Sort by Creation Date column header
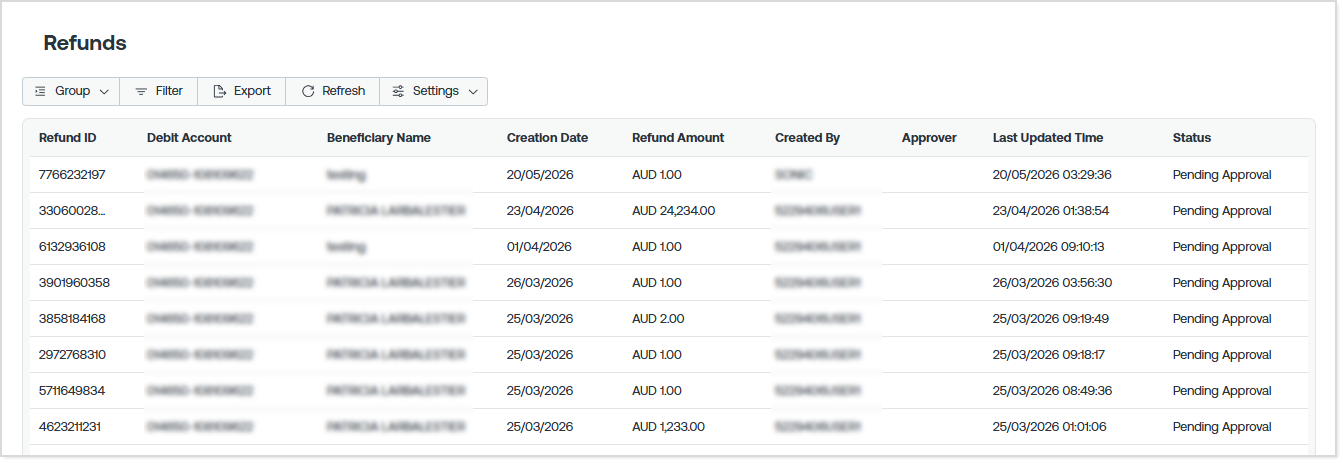This screenshot has height=463, width=1343. click(x=547, y=138)
